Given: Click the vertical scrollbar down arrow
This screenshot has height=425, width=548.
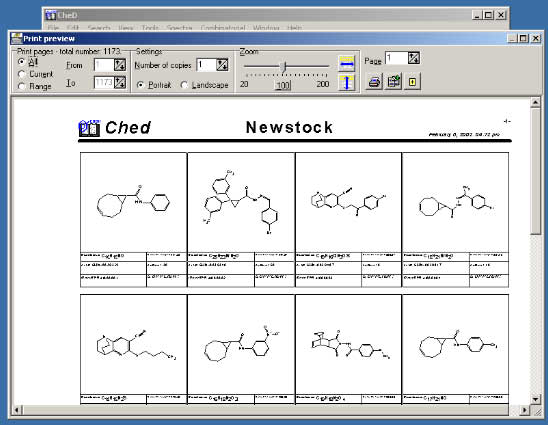Looking at the screenshot, I should (535, 399).
